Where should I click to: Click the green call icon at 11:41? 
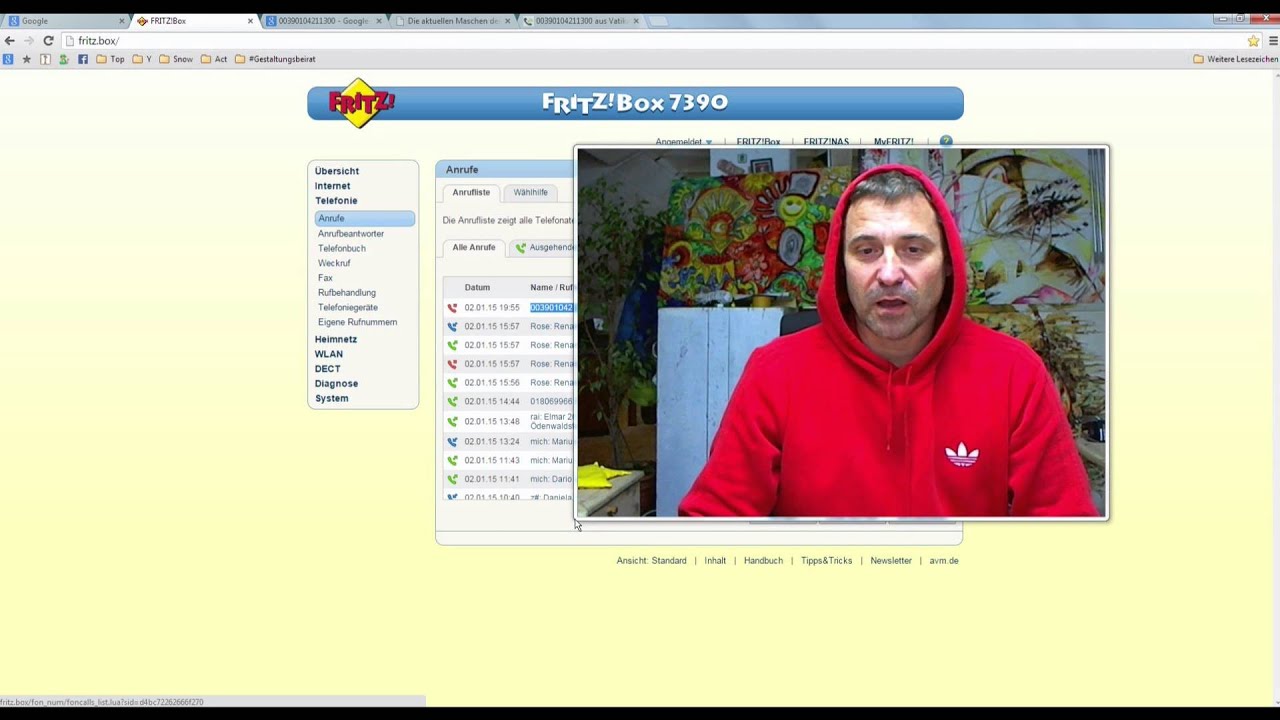click(452, 479)
